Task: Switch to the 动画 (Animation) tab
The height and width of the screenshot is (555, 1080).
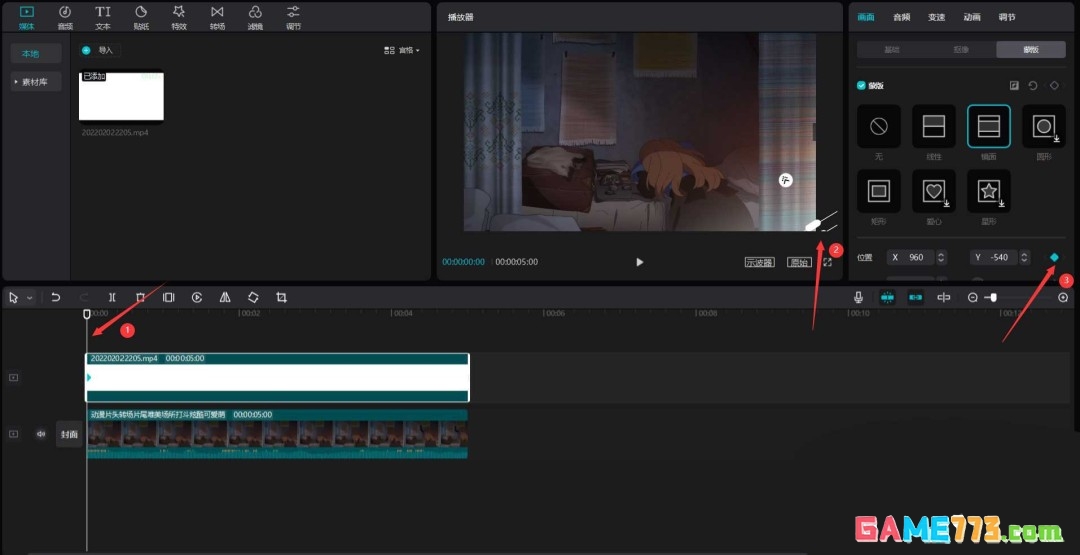Action: click(972, 17)
